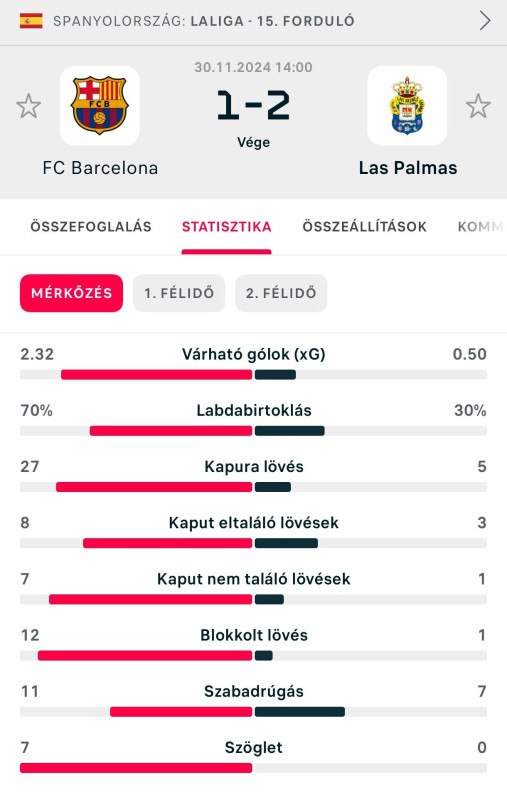The width and height of the screenshot is (507, 800).
Task: Favorite Las Palmas with the star
Action: (478, 106)
